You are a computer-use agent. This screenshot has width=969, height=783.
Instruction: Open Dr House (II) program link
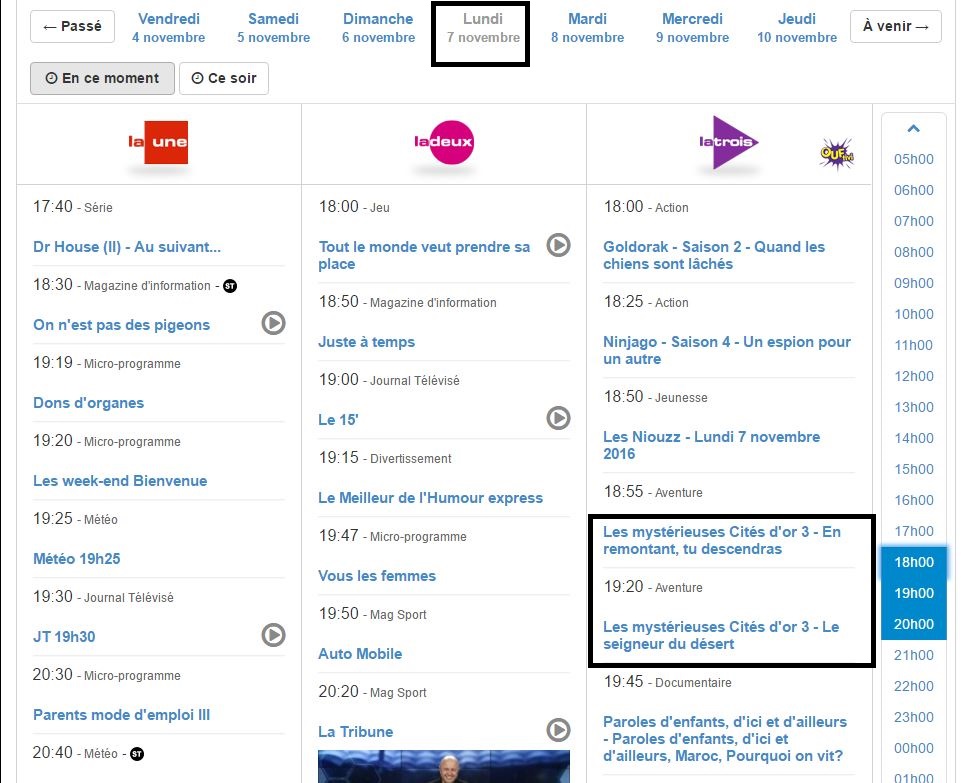point(127,247)
